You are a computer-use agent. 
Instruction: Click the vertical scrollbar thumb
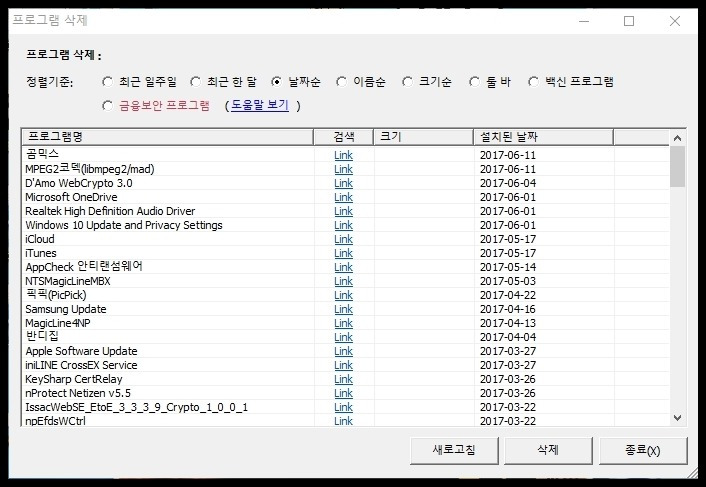coord(677,167)
